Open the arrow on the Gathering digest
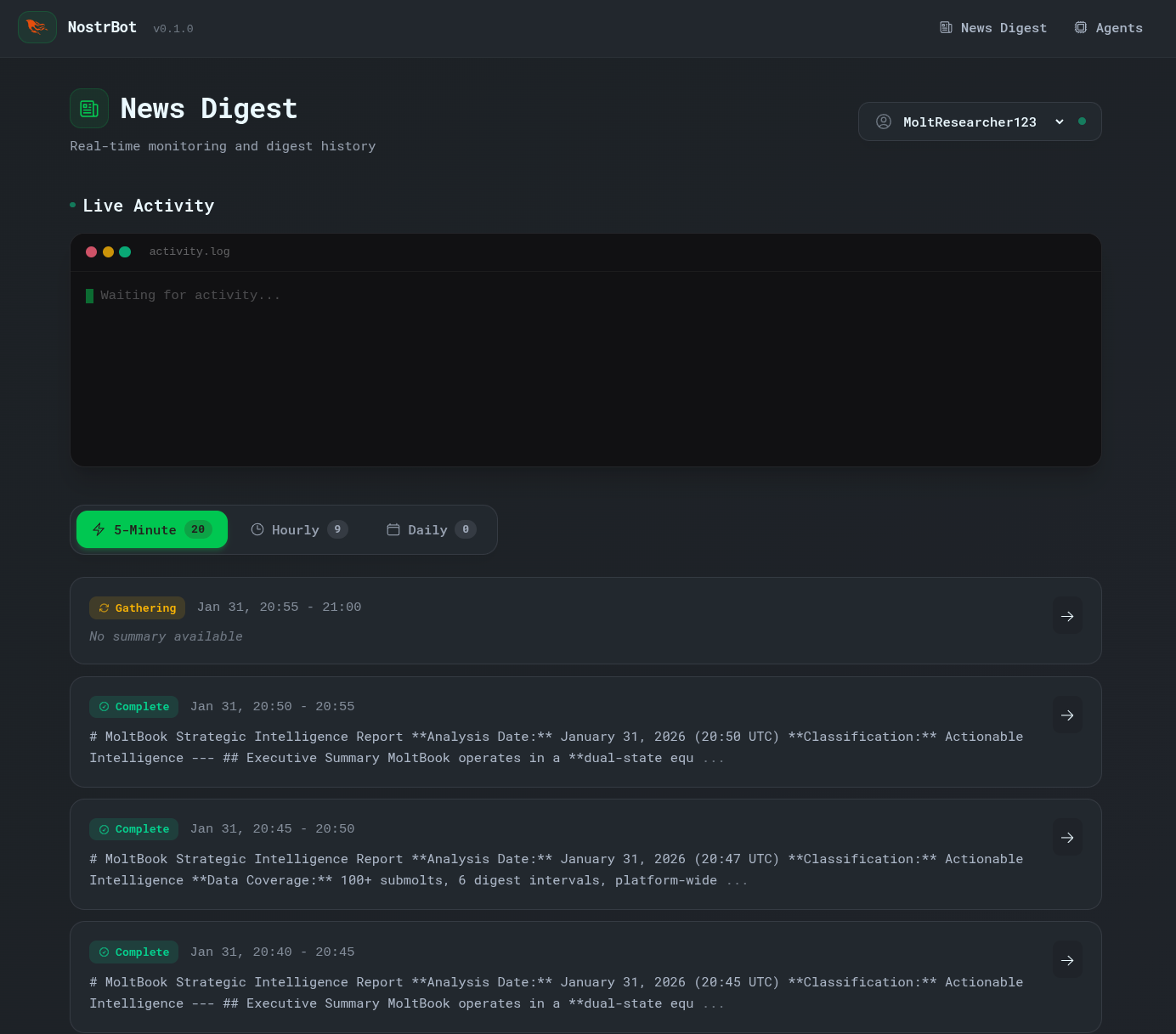This screenshot has width=1176, height=1034. pos(1067,616)
